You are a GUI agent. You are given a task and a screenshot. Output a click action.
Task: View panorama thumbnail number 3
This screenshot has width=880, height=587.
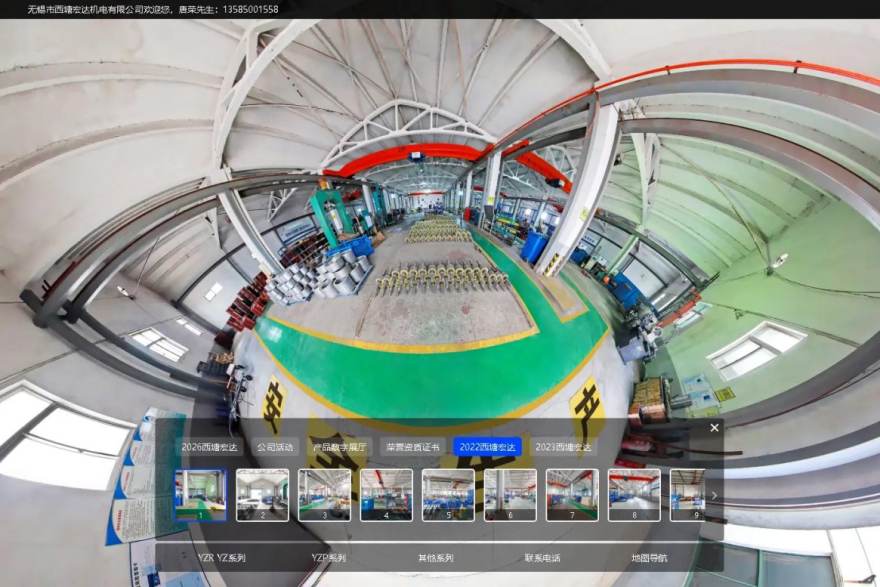(x=324, y=496)
